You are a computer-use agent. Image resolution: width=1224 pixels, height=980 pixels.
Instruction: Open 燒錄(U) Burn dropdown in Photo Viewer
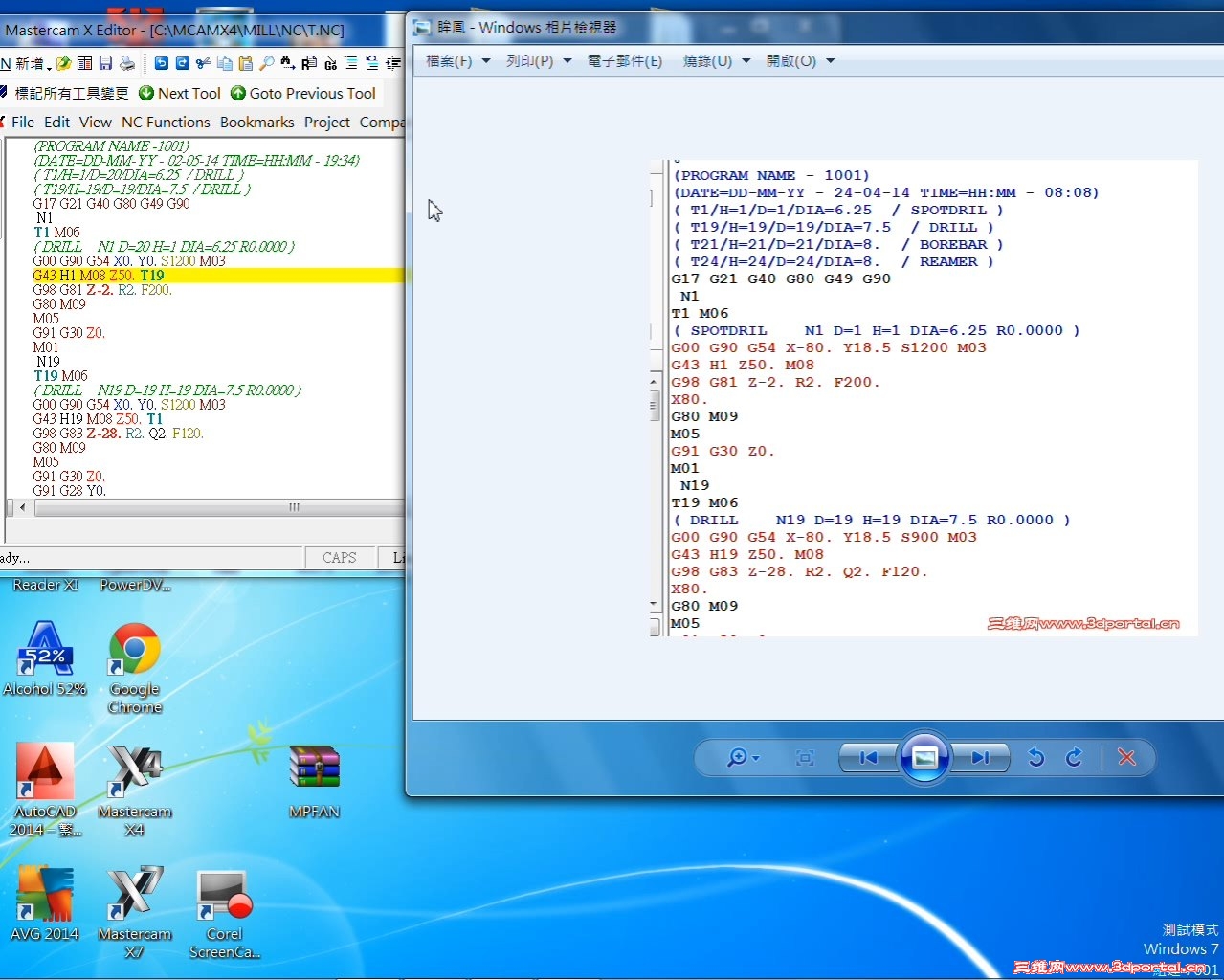716,61
